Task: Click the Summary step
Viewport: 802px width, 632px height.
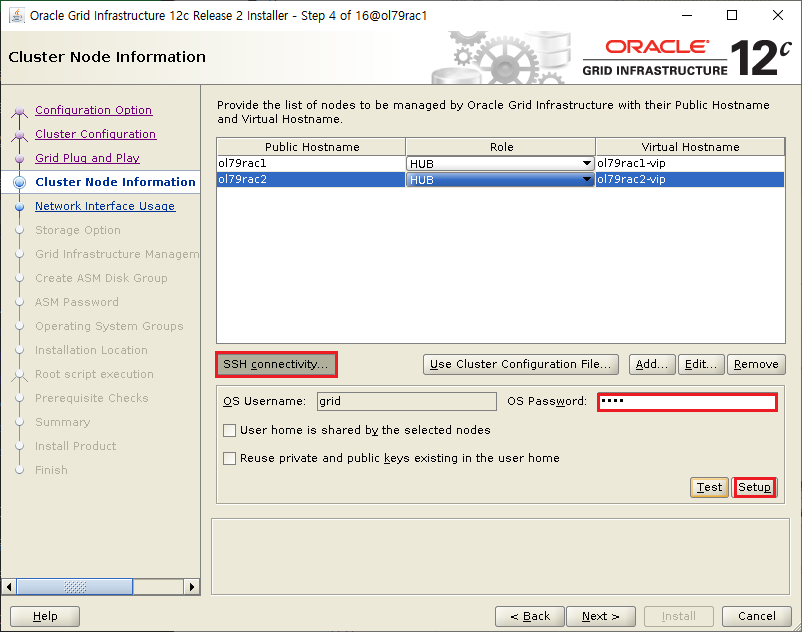Action: [62, 422]
